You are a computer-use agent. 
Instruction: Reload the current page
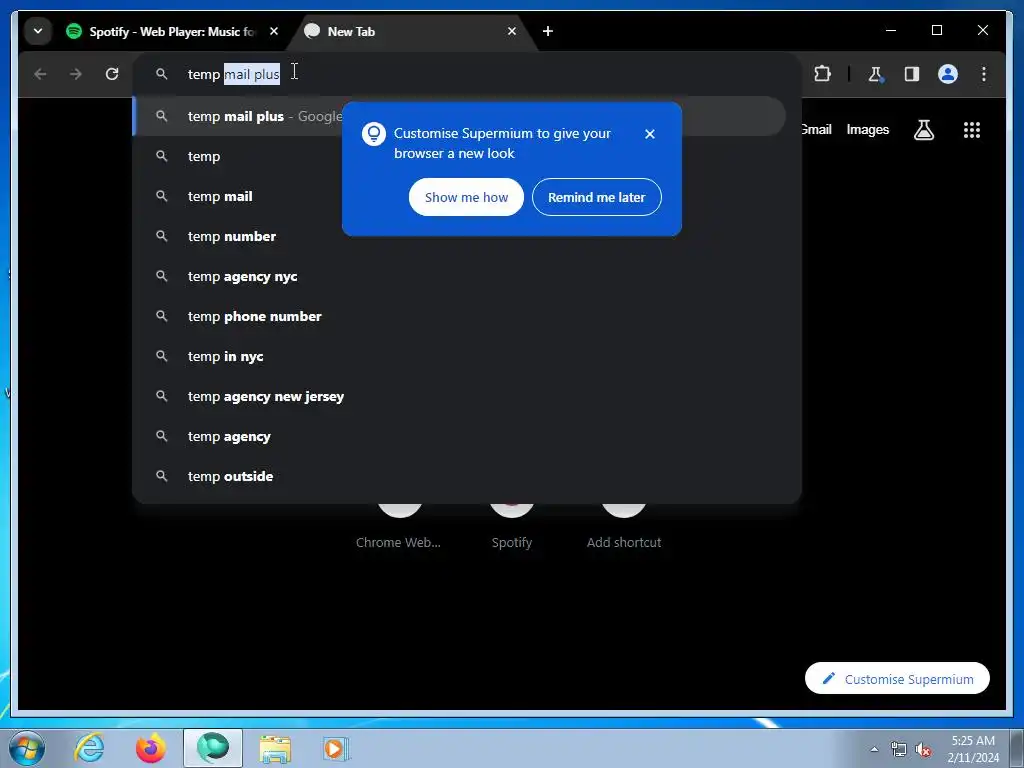tap(112, 74)
